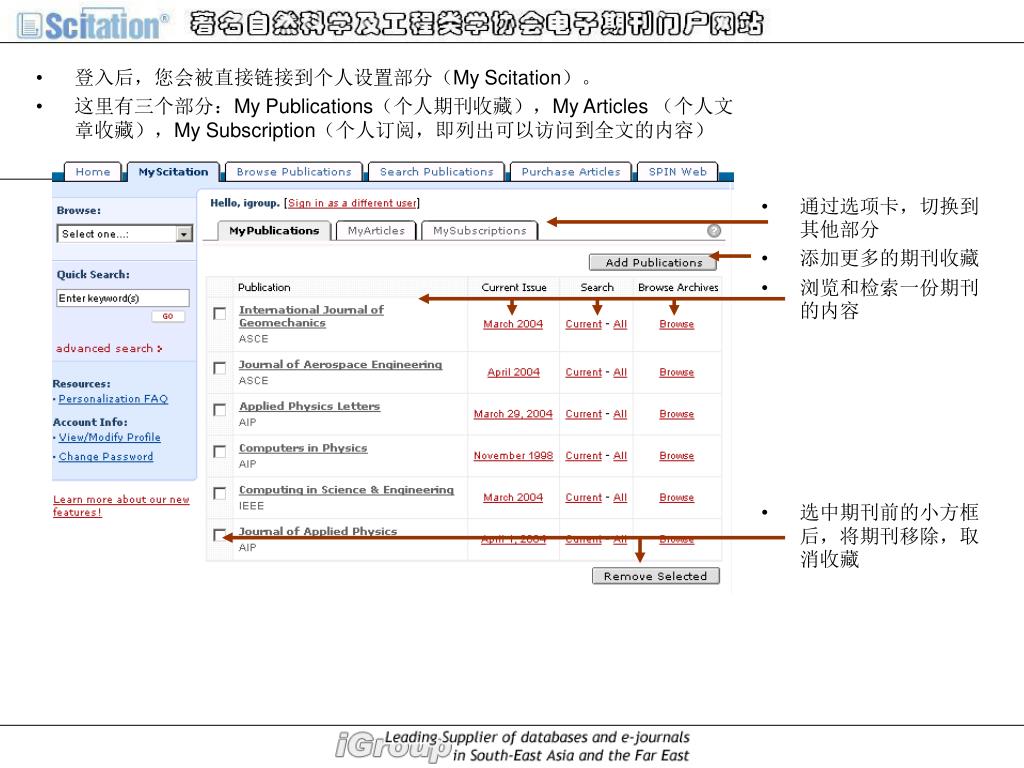Open the November 1998 issue link
This screenshot has height=768, width=1024.
[513, 456]
